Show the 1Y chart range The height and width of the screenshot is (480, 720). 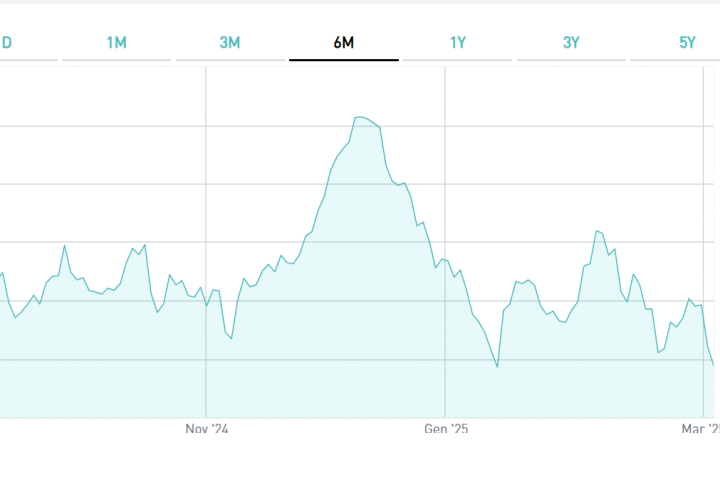pyautogui.click(x=458, y=42)
